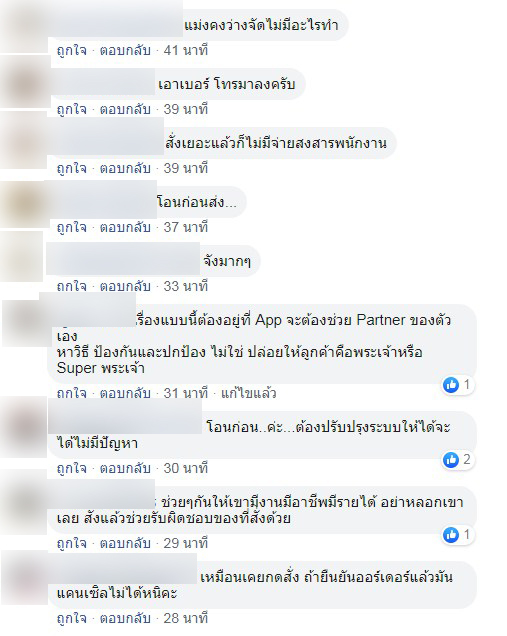This screenshot has width=507, height=636.
Task: Open the blurred avatar beside the โอนก่อนส่ง comment
Action: pyautogui.click(x=22, y=205)
